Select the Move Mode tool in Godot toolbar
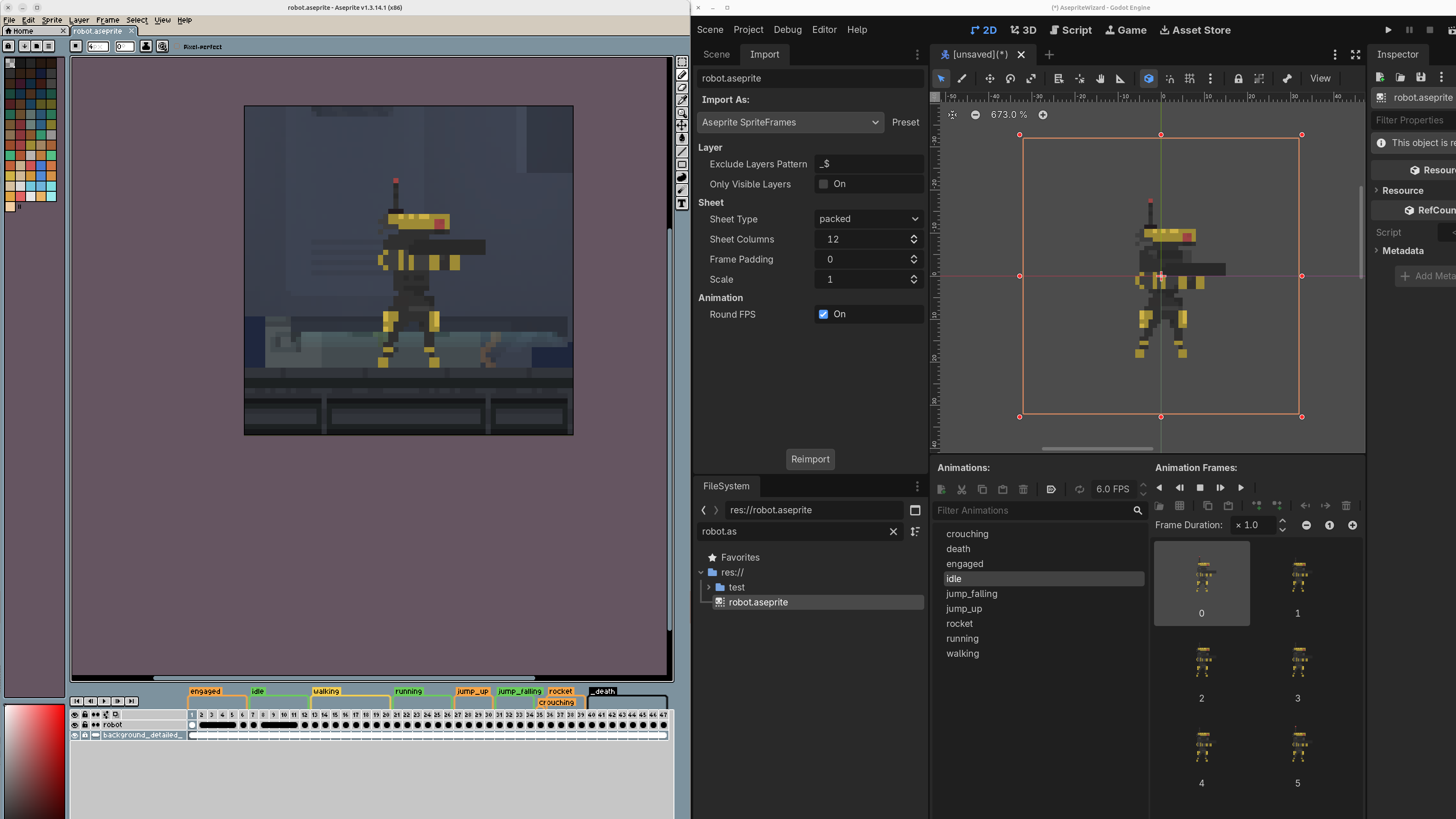Screen dimensions: 1456x819 click(x=990, y=79)
